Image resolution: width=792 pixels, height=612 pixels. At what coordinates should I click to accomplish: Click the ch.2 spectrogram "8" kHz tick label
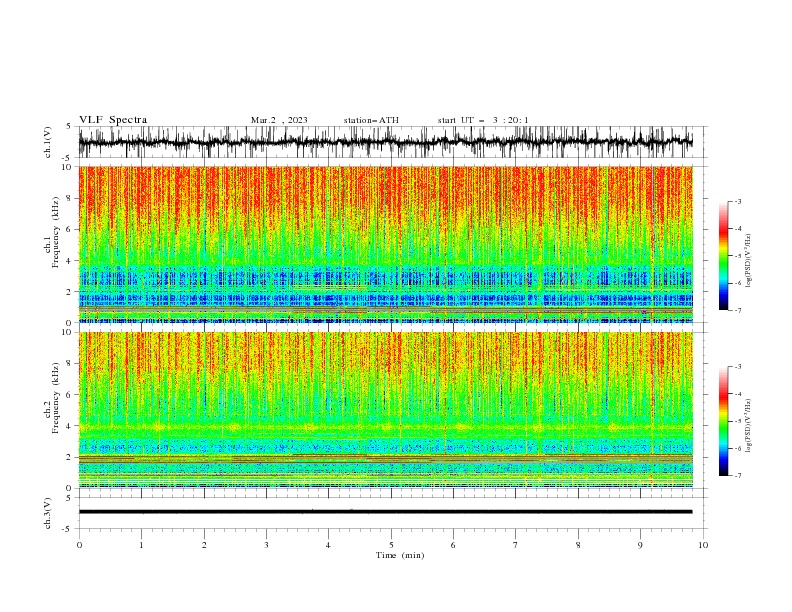point(70,364)
